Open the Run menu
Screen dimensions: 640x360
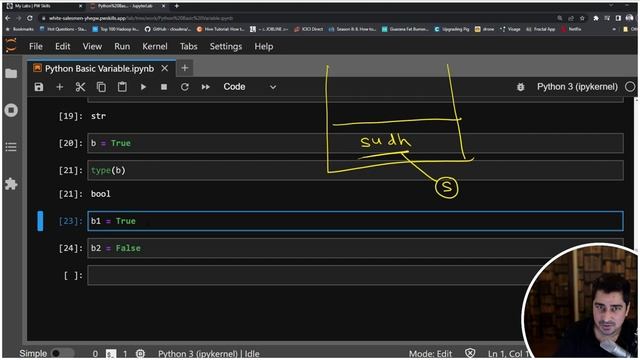pyautogui.click(x=122, y=47)
